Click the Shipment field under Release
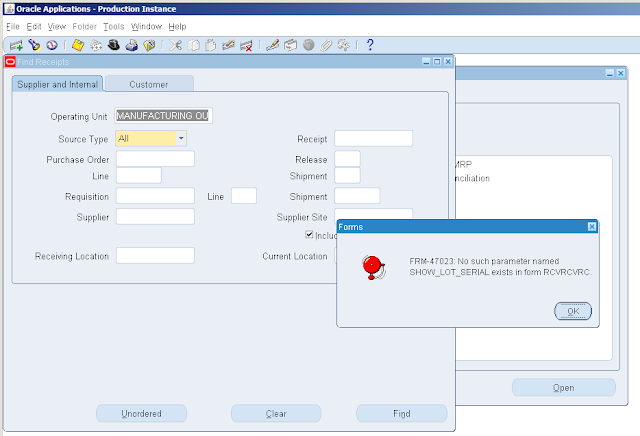The height and width of the screenshot is (436, 640). click(x=347, y=176)
